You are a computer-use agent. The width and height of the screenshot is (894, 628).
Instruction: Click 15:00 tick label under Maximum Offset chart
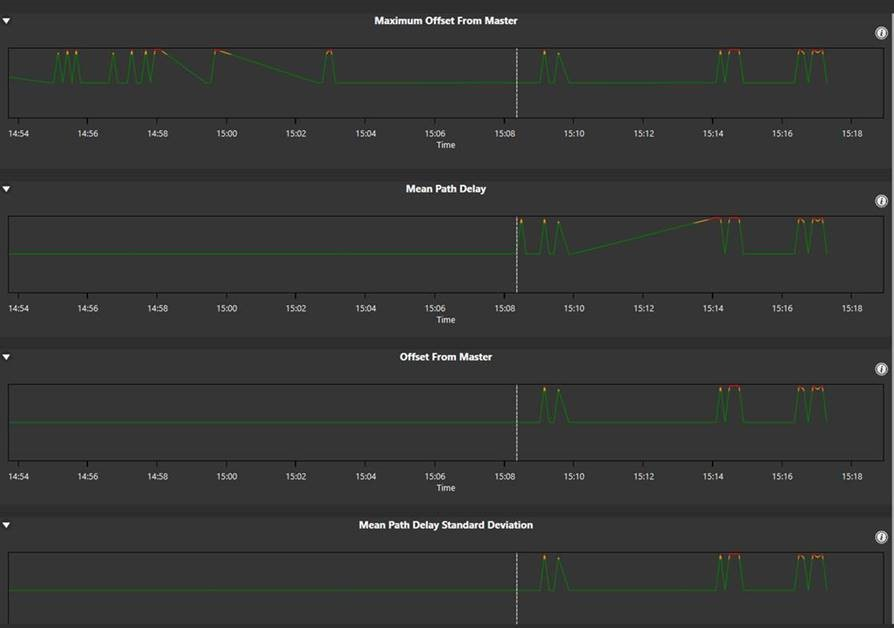coord(226,132)
